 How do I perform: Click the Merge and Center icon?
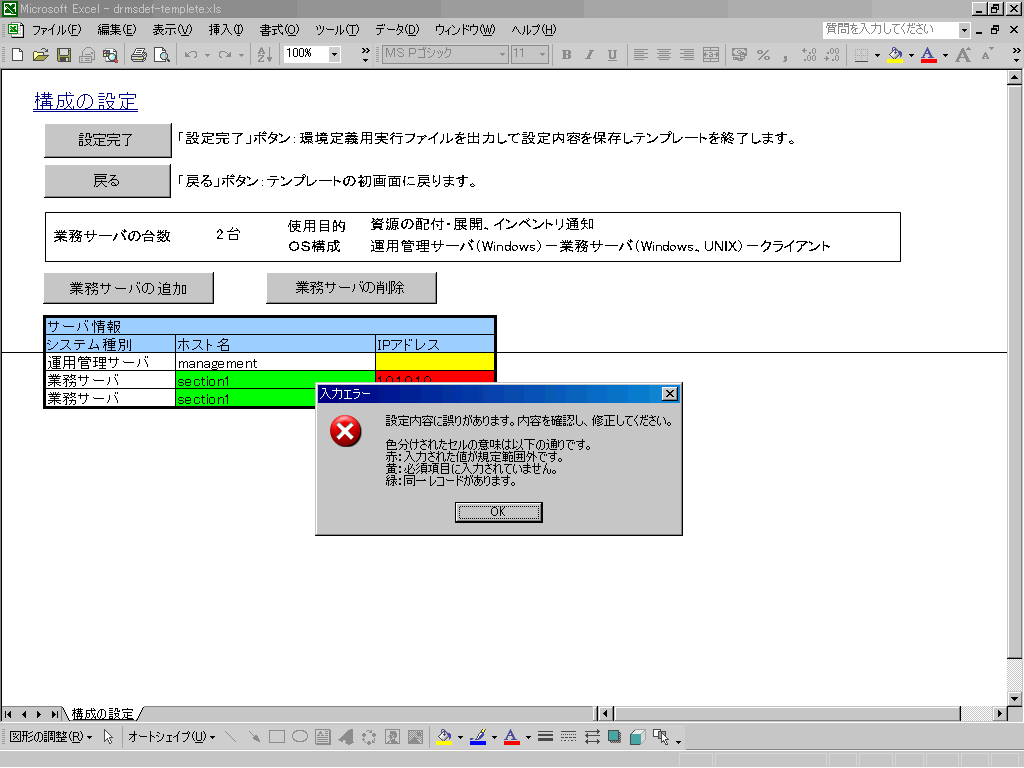point(711,55)
